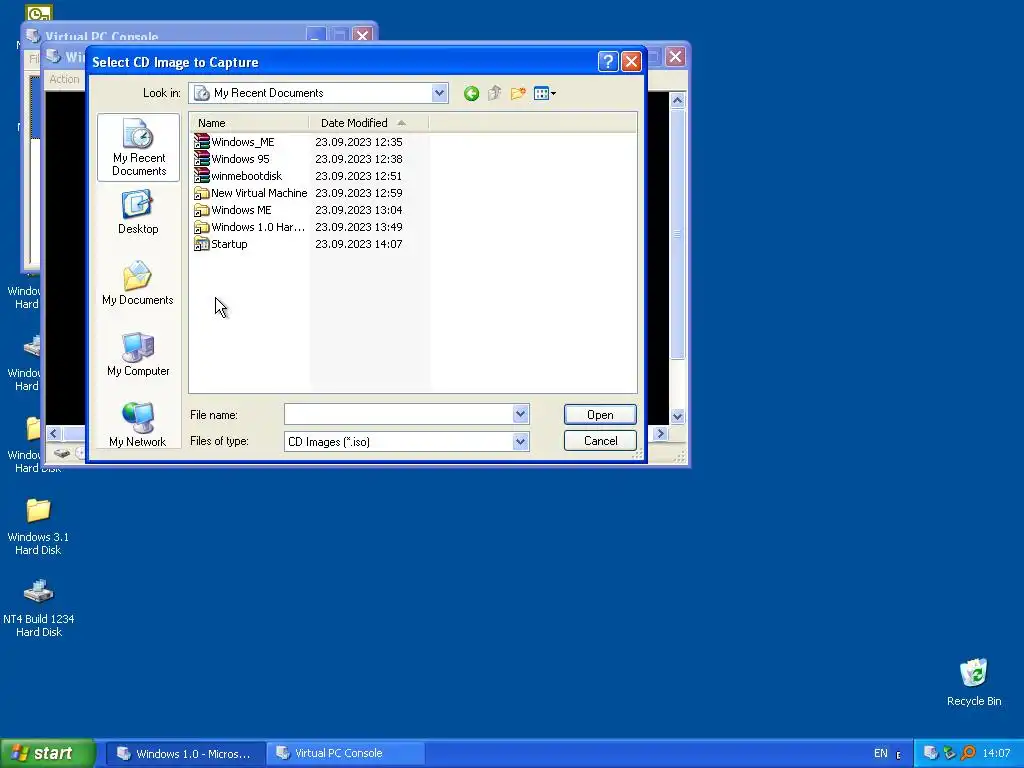Switch to Windows 1.0 - Micros... taskbar button
Viewport: 1024px width, 768px height.
point(185,754)
